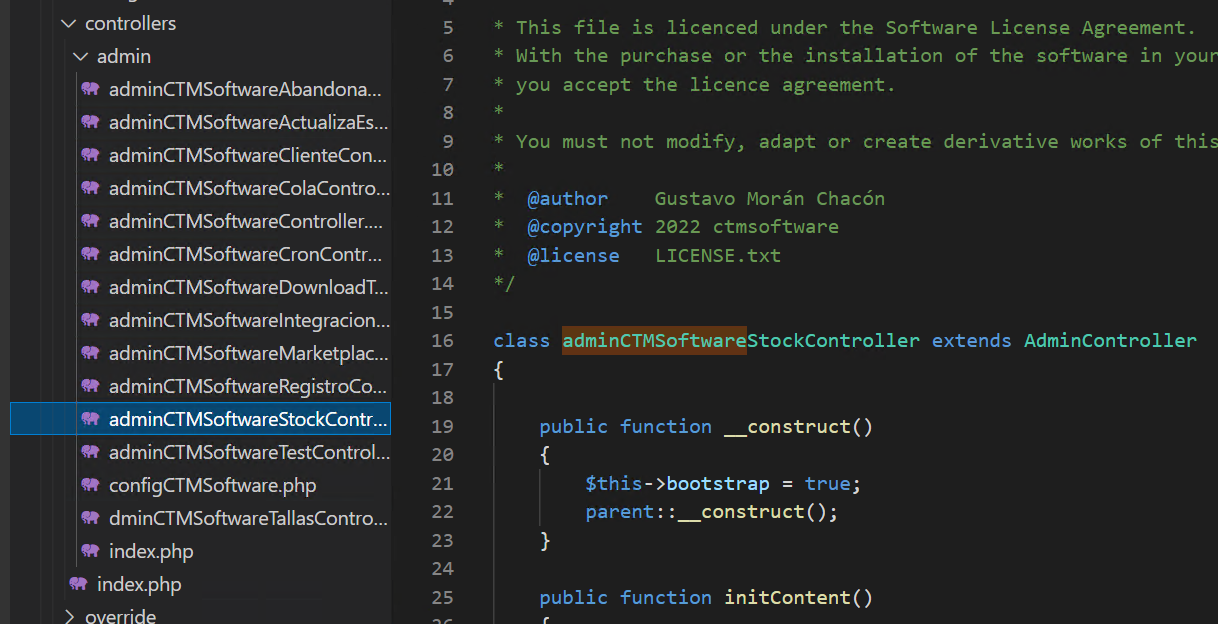Viewport: 1218px width, 624px height.
Task: Open adminCTMSoftwareCronContr... file
Action: coord(246,254)
